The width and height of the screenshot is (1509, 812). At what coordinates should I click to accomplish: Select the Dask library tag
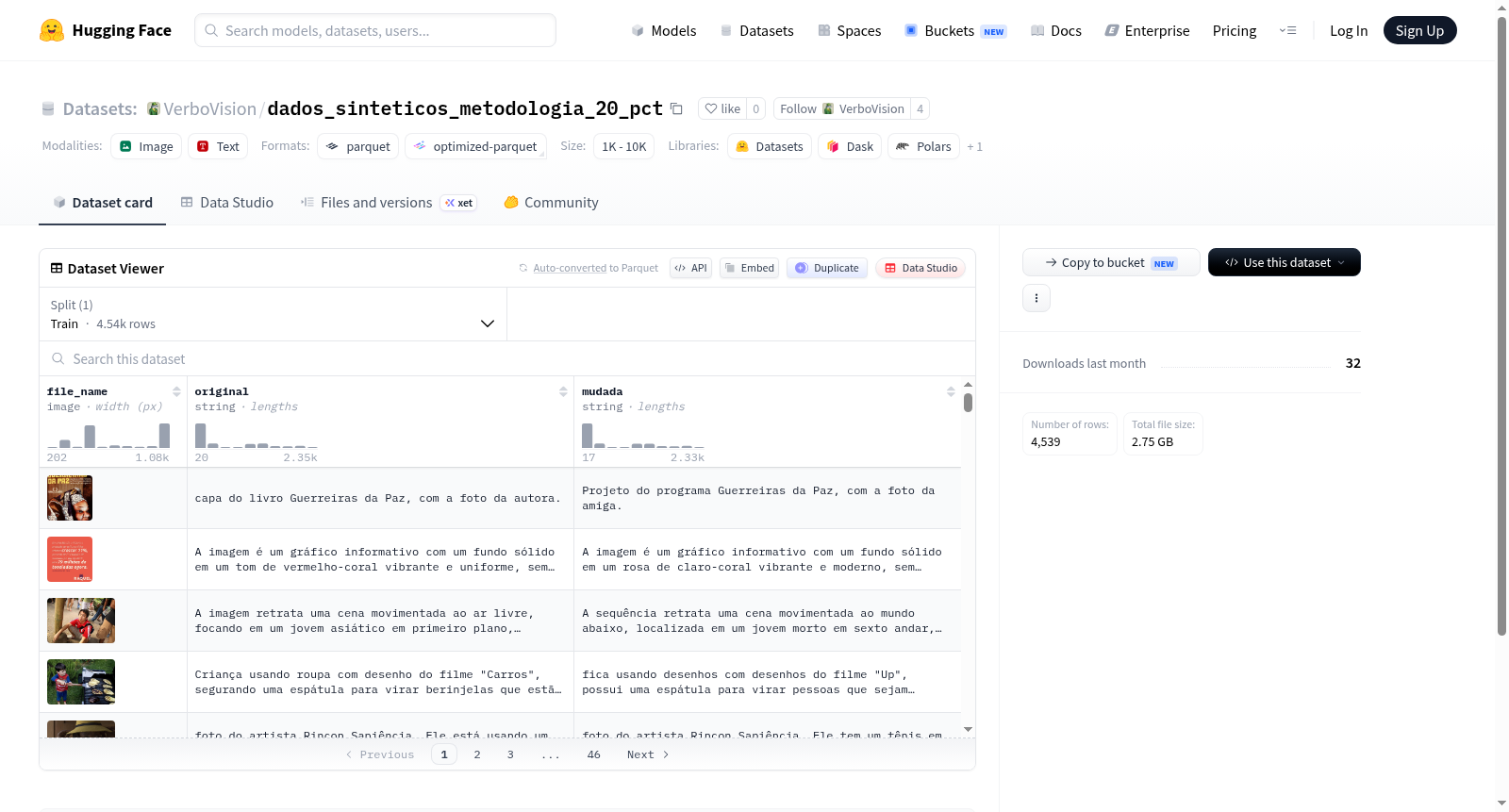point(850,146)
